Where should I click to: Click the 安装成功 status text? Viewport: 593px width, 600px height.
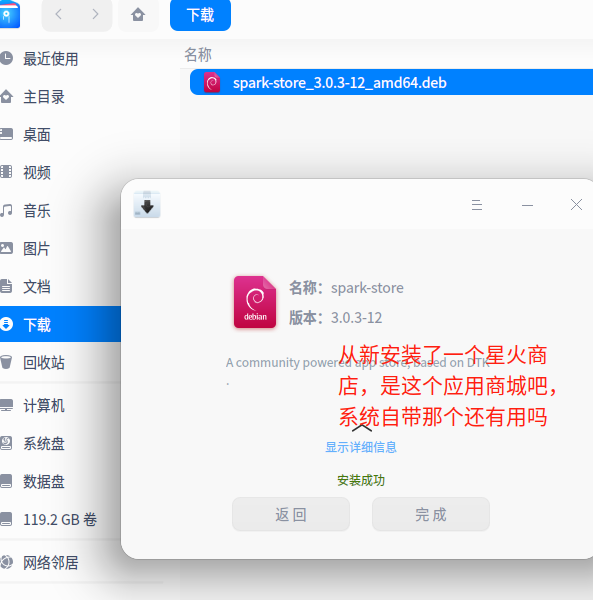click(361, 480)
